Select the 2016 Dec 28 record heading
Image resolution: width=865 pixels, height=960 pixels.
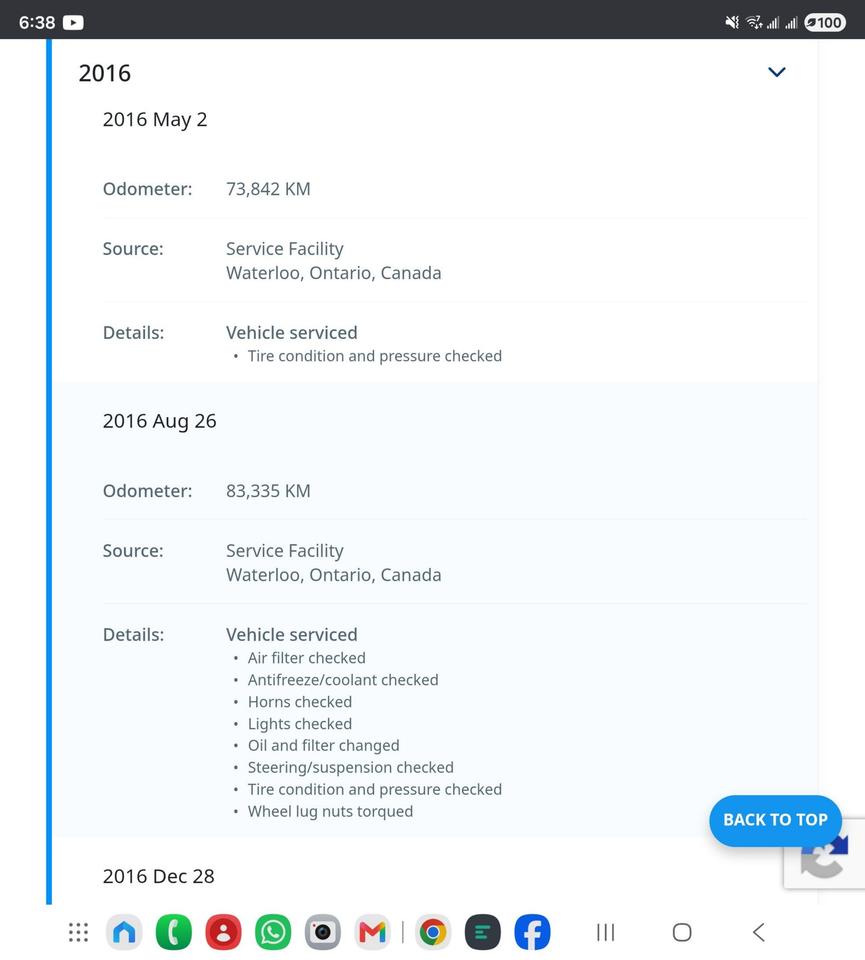159,876
